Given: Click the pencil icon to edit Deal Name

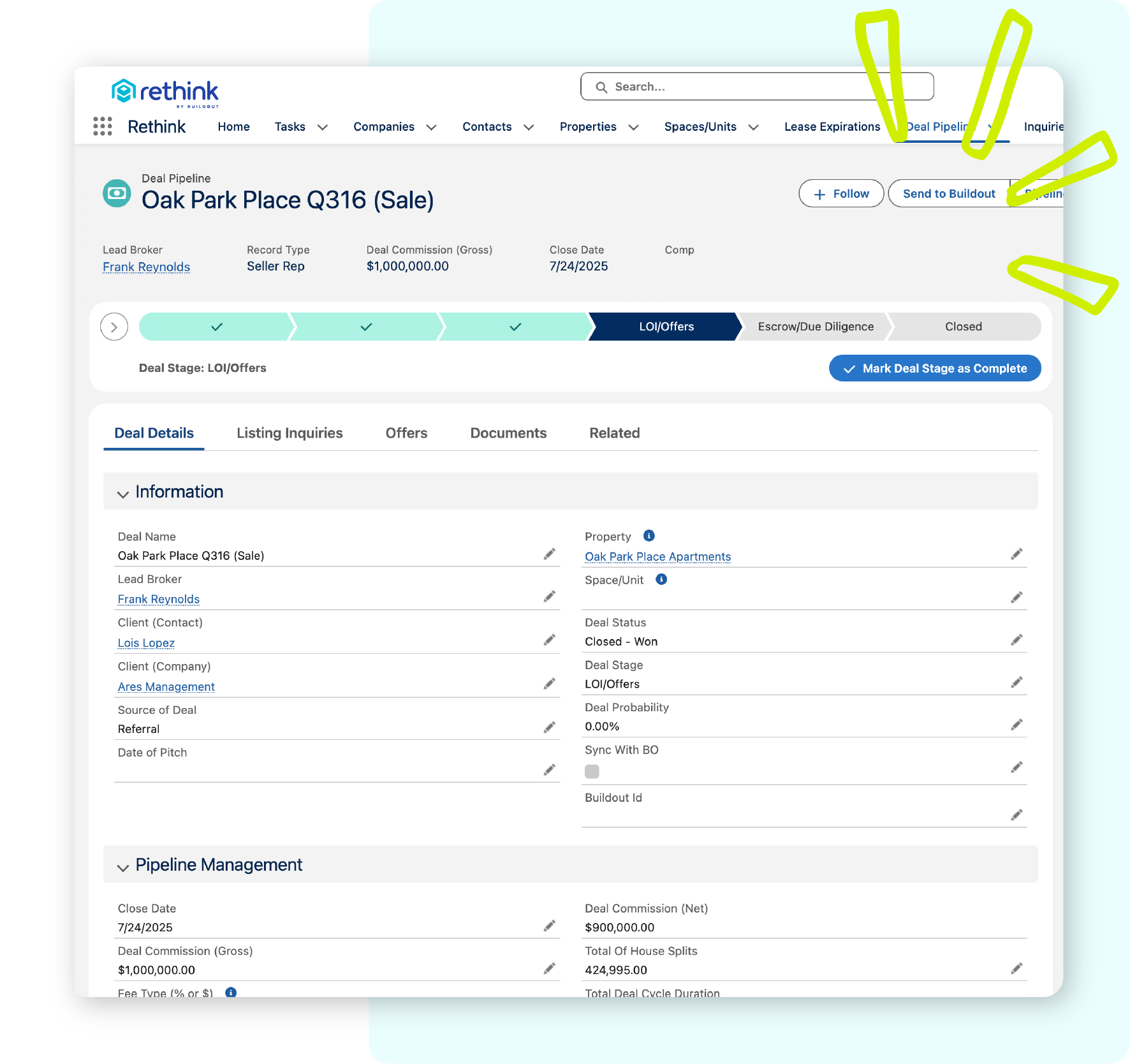Looking at the screenshot, I should point(549,554).
